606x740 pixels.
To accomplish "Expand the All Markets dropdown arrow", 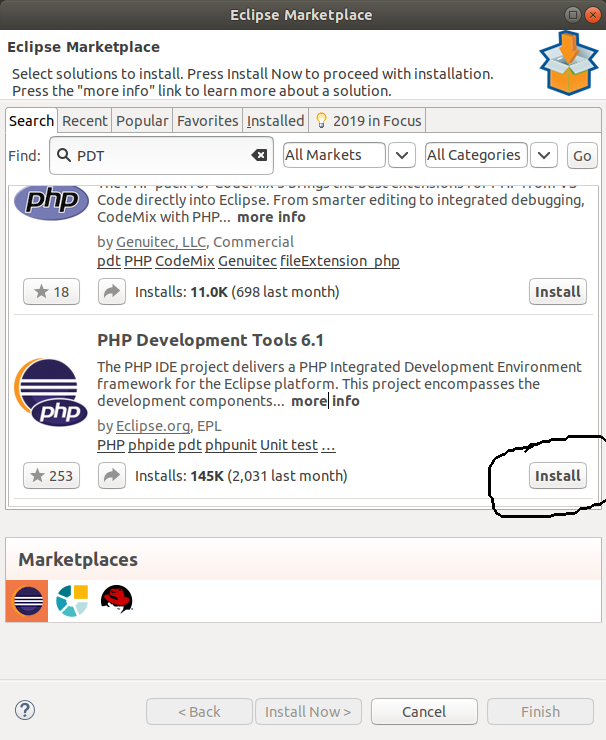I will 402,155.
